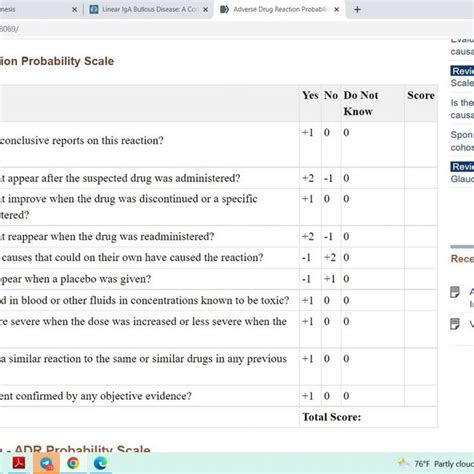Click the 'Yes' column header
Image resolution: width=474 pixels, height=474 pixels.
[310, 95]
